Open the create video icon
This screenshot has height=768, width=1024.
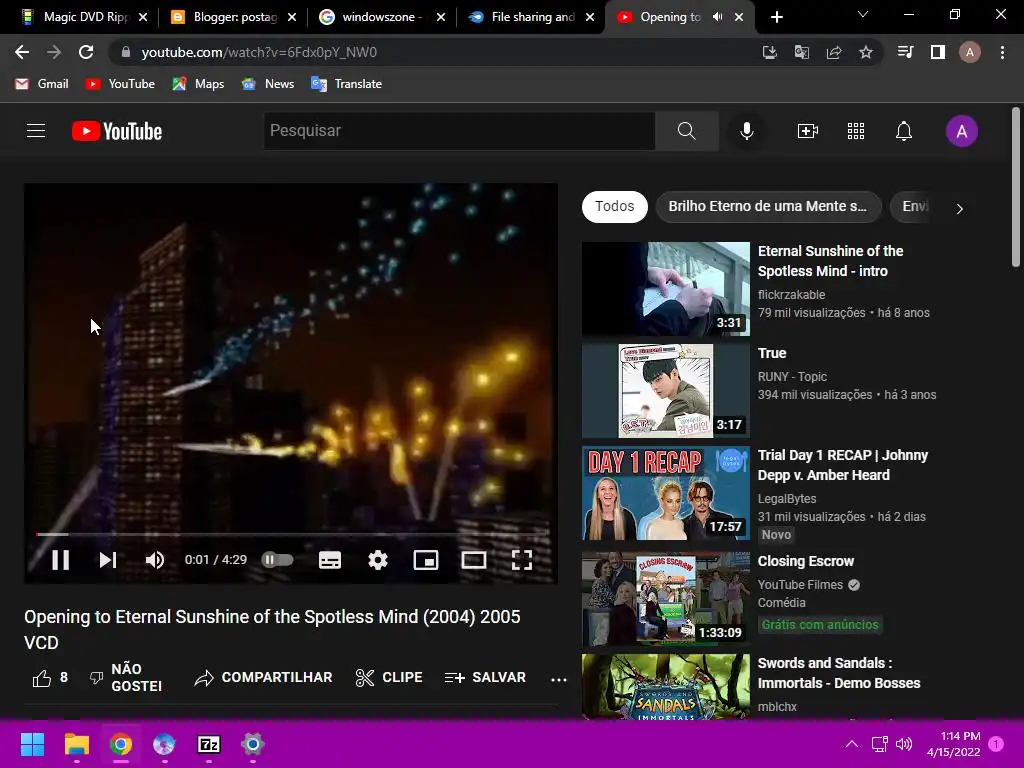tap(808, 131)
